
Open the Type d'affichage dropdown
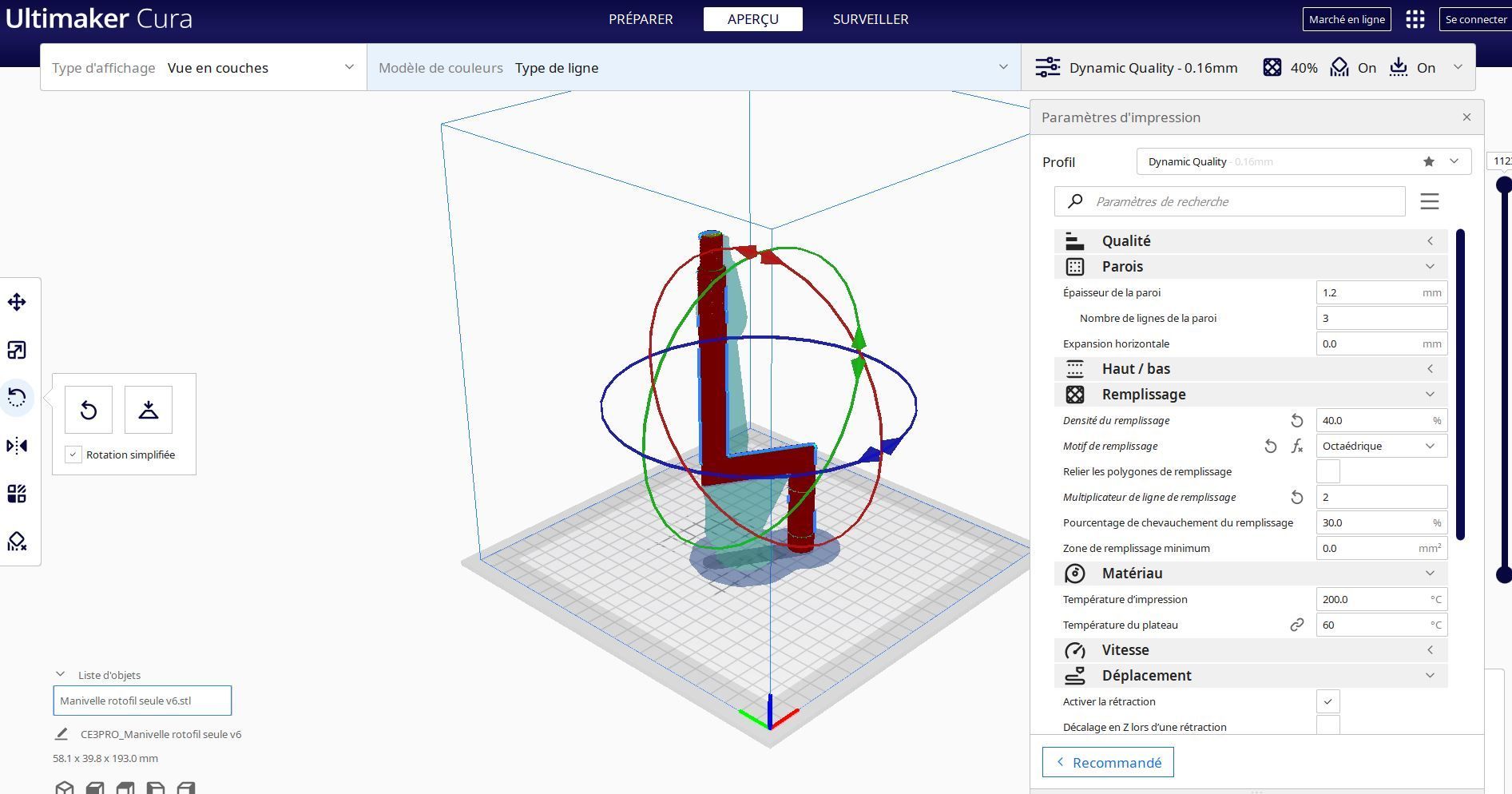204,68
